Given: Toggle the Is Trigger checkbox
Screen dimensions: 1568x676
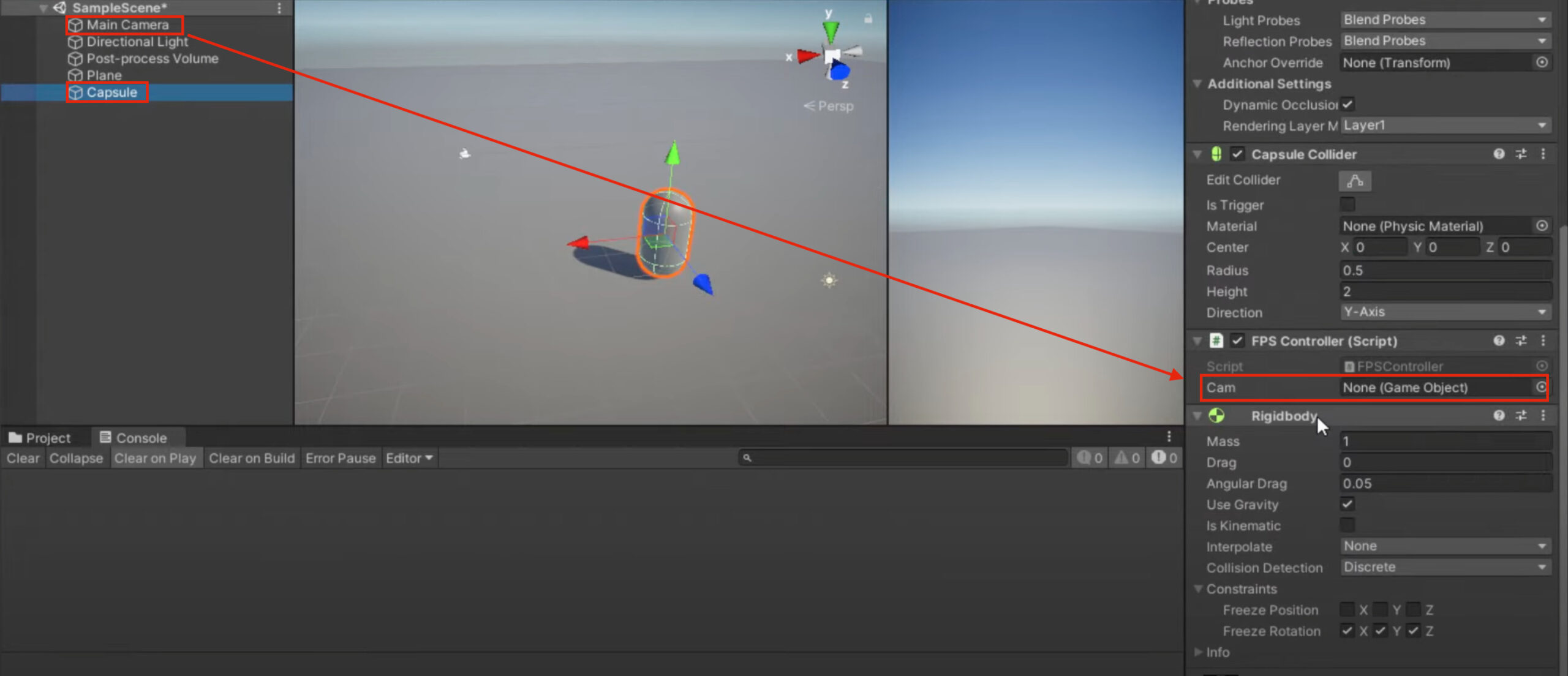Looking at the screenshot, I should pyautogui.click(x=1347, y=204).
